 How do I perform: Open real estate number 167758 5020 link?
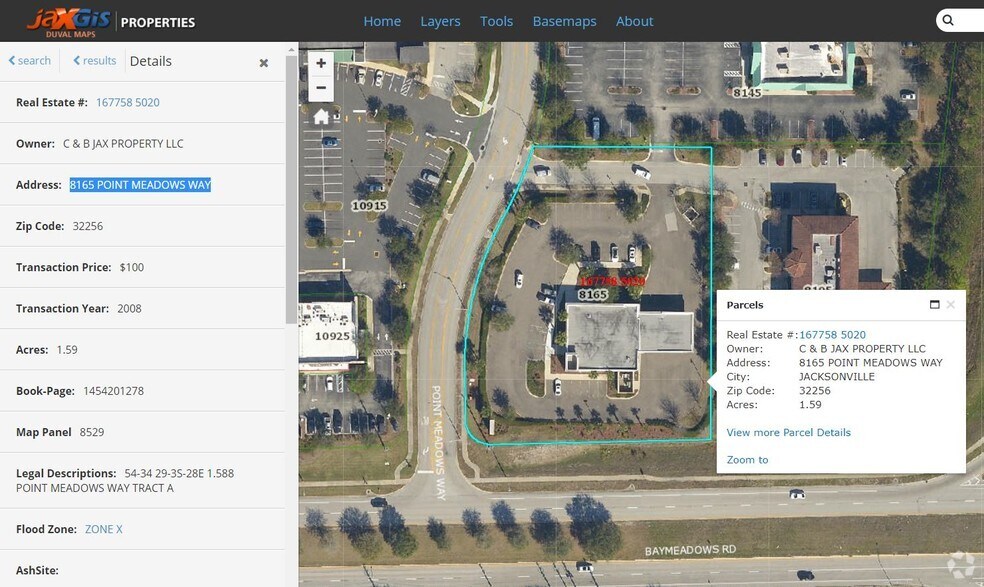[x=127, y=102]
